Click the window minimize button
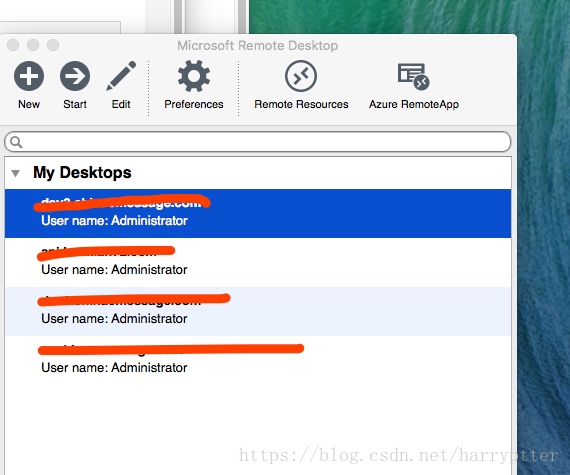This screenshot has width=570, height=475. [33, 45]
